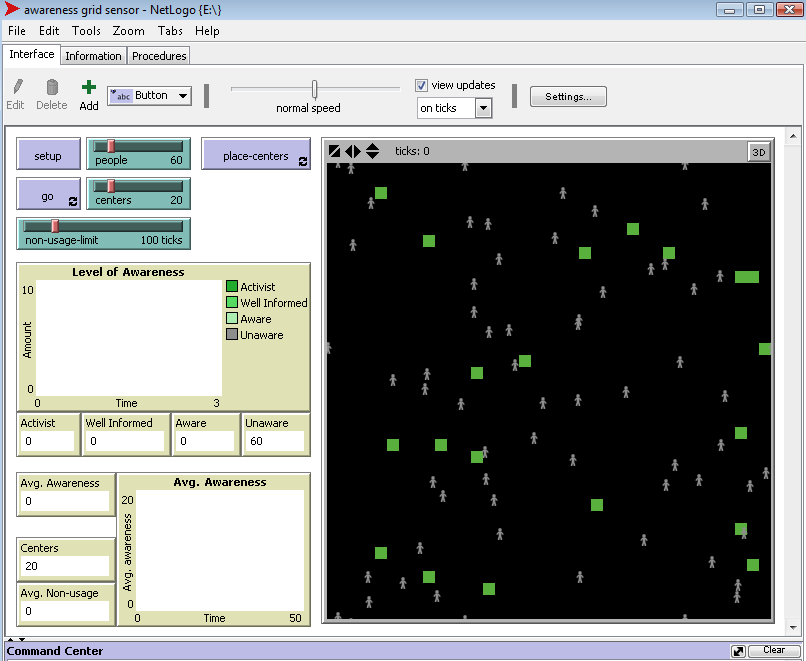Click the green Add widget plus icon
Screen dimensions: 806x661
click(89, 88)
